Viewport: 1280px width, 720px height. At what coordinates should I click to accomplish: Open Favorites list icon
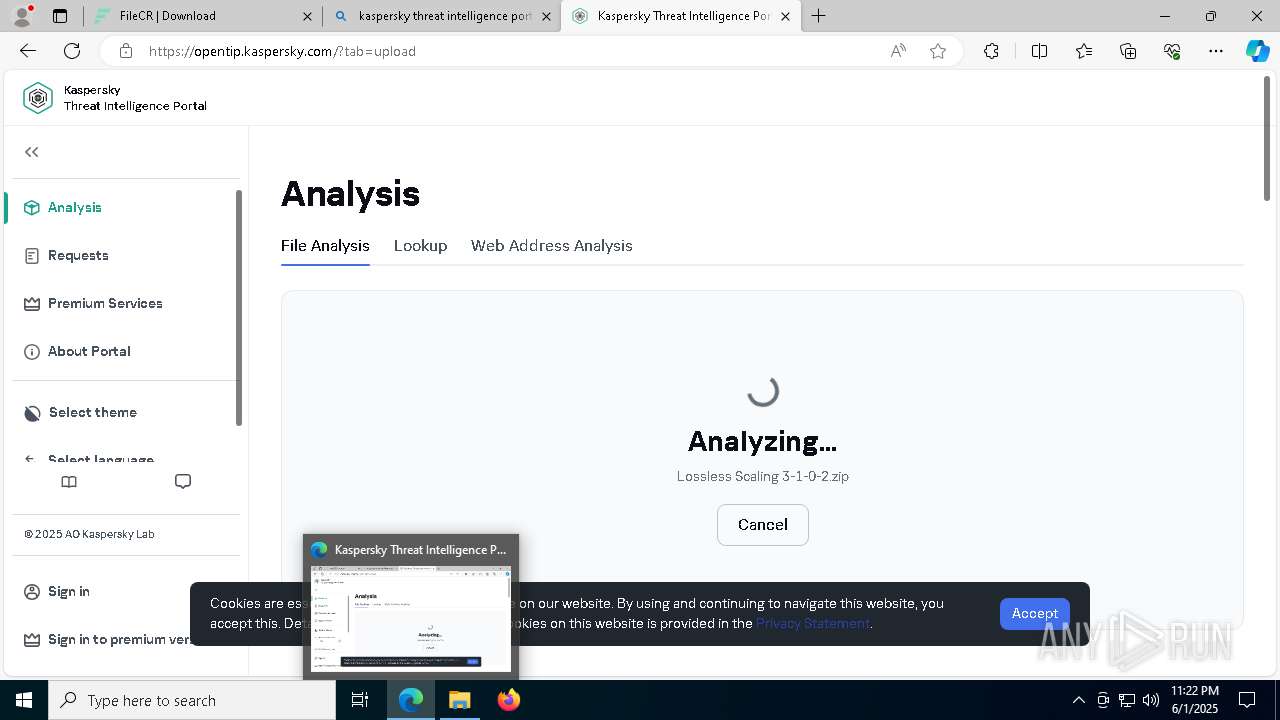pos(1084,51)
